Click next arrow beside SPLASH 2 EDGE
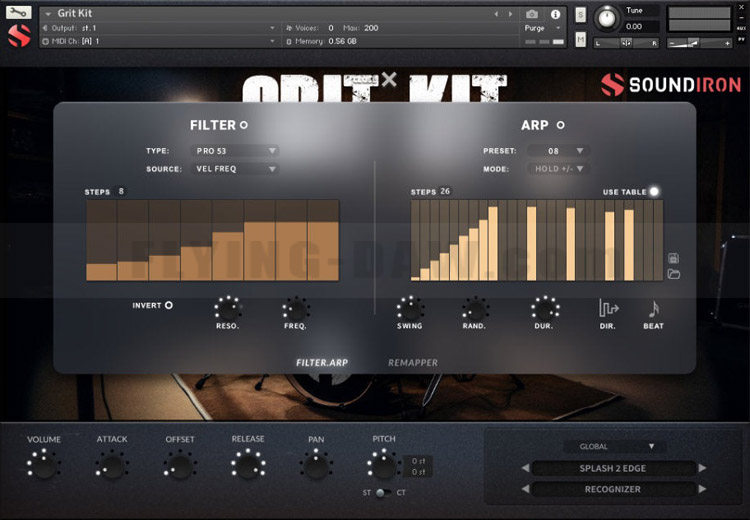750x520 pixels. [x=702, y=468]
